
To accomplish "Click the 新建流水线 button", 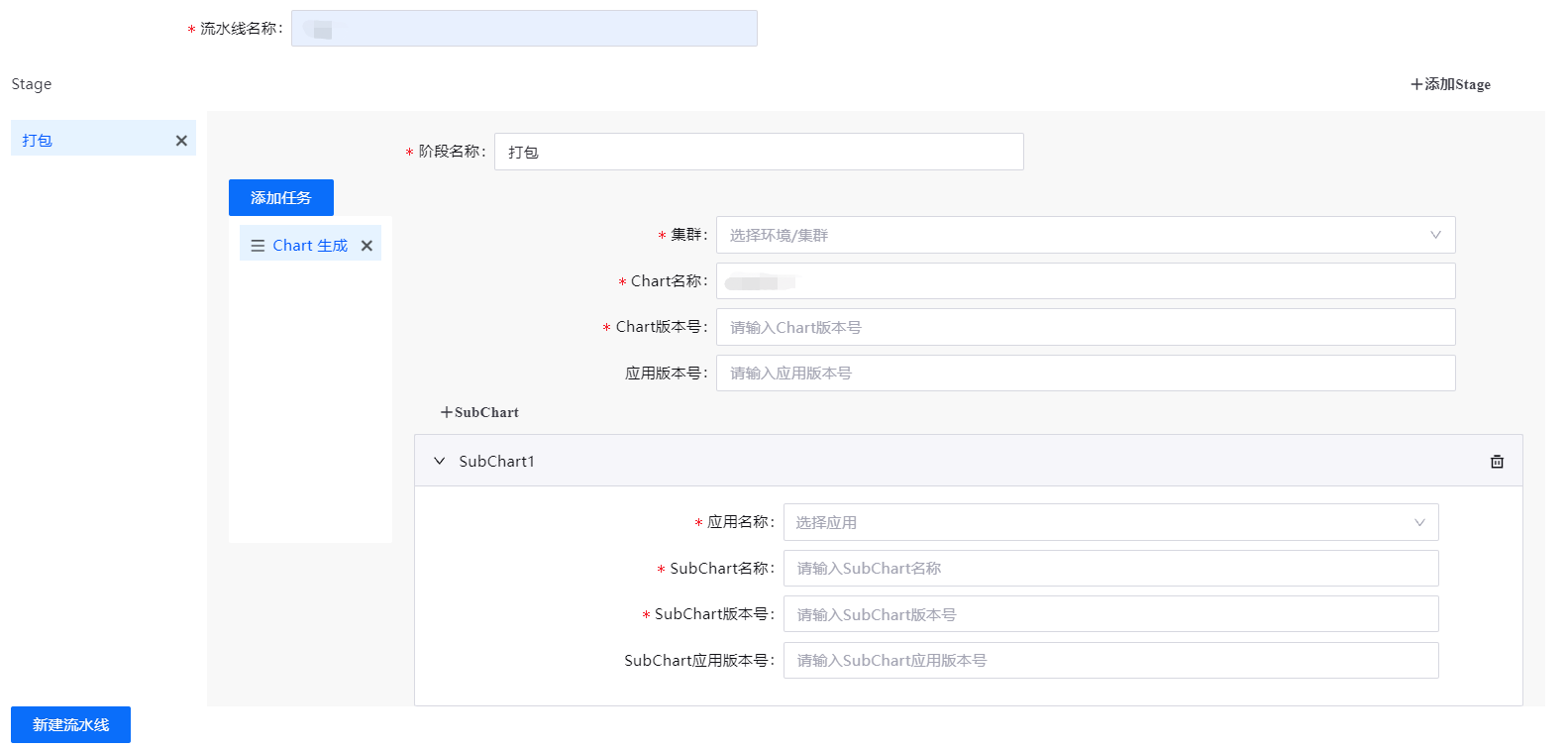I will [x=70, y=724].
